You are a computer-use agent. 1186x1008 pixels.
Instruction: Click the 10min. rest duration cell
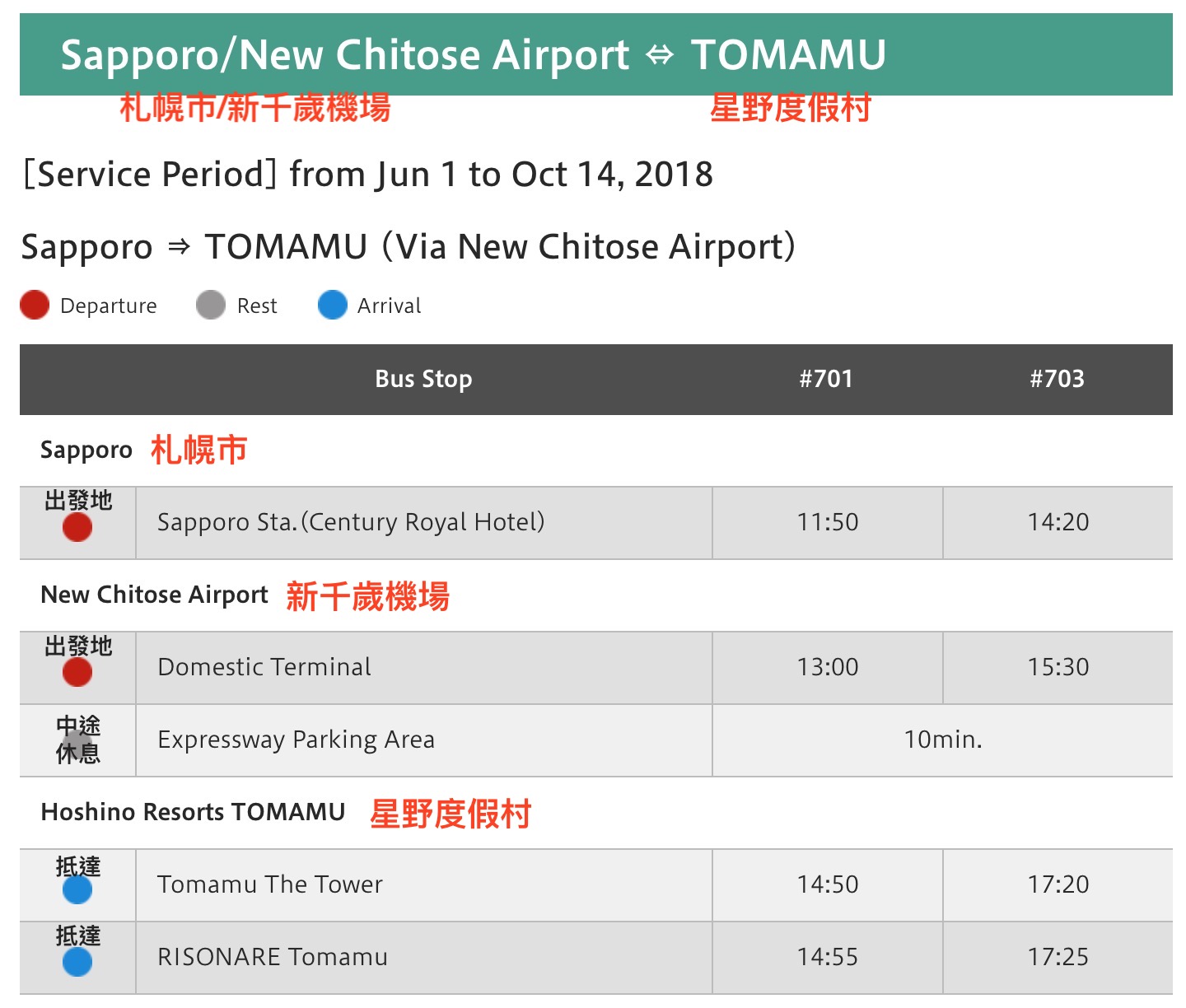pos(943,740)
